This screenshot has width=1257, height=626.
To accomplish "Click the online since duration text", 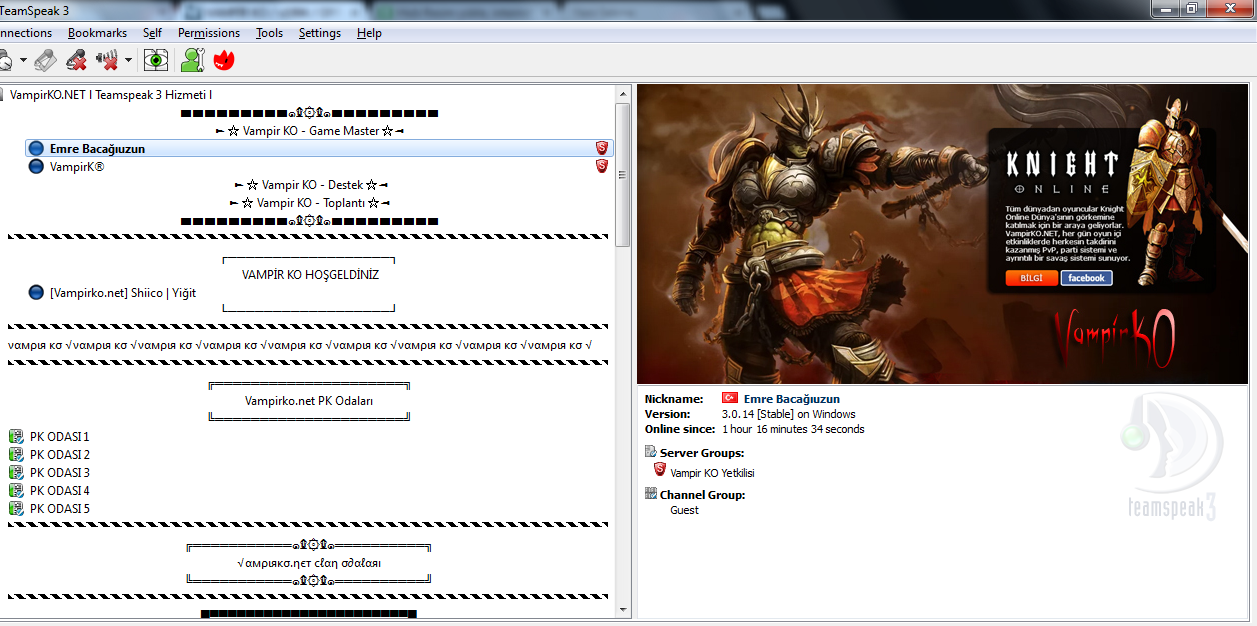I will click(793, 429).
